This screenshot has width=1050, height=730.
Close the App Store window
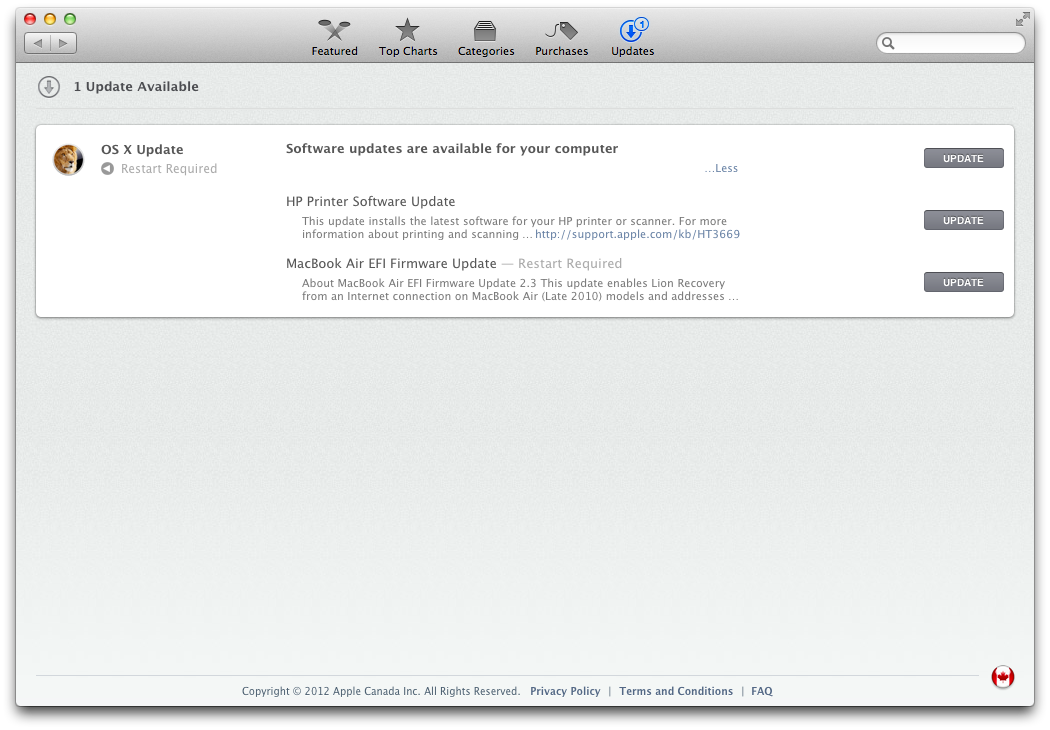click(x=30, y=19)
